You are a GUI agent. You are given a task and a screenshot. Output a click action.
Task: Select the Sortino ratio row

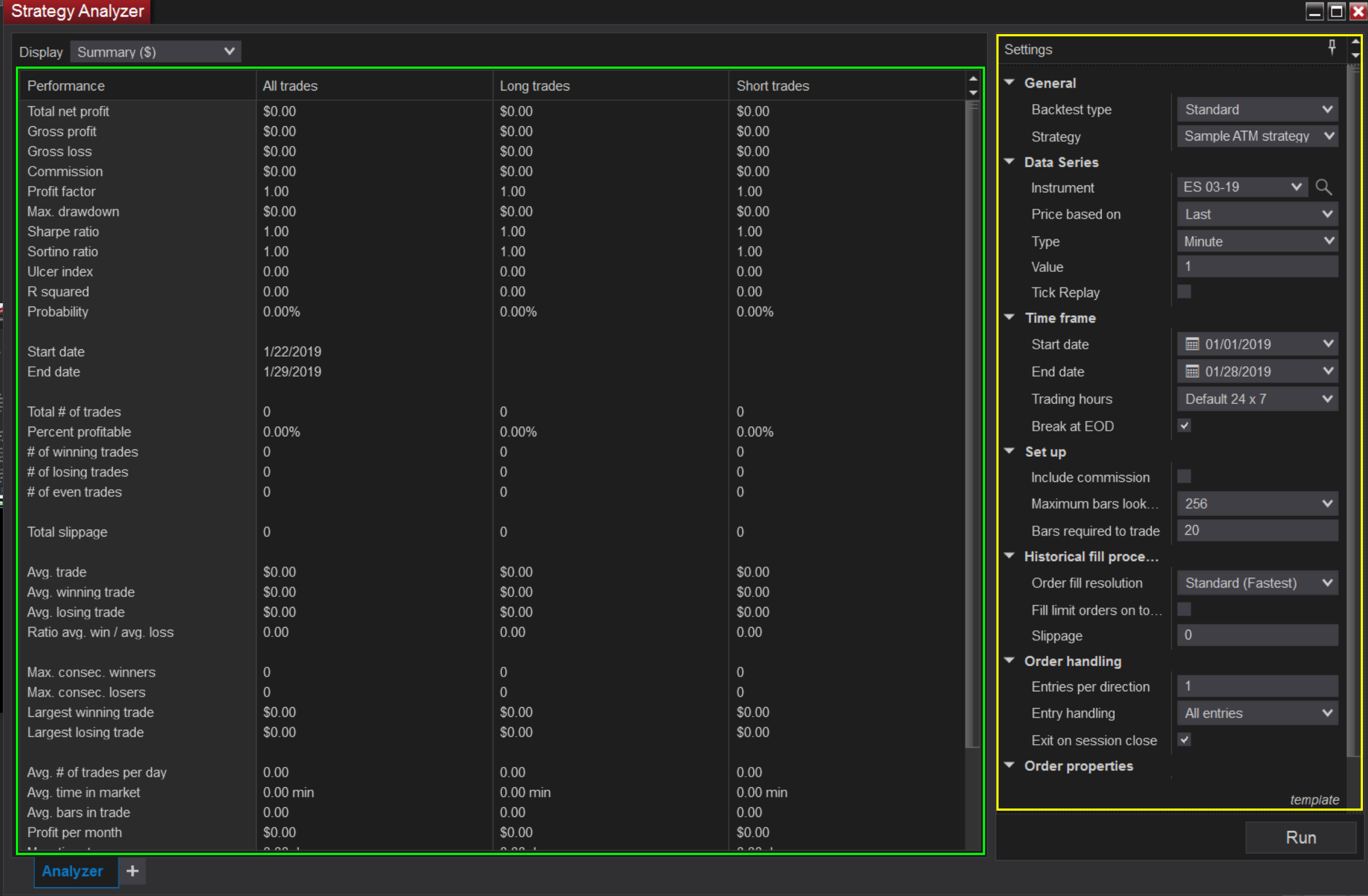pyautogui.click(x=493, y=251)
